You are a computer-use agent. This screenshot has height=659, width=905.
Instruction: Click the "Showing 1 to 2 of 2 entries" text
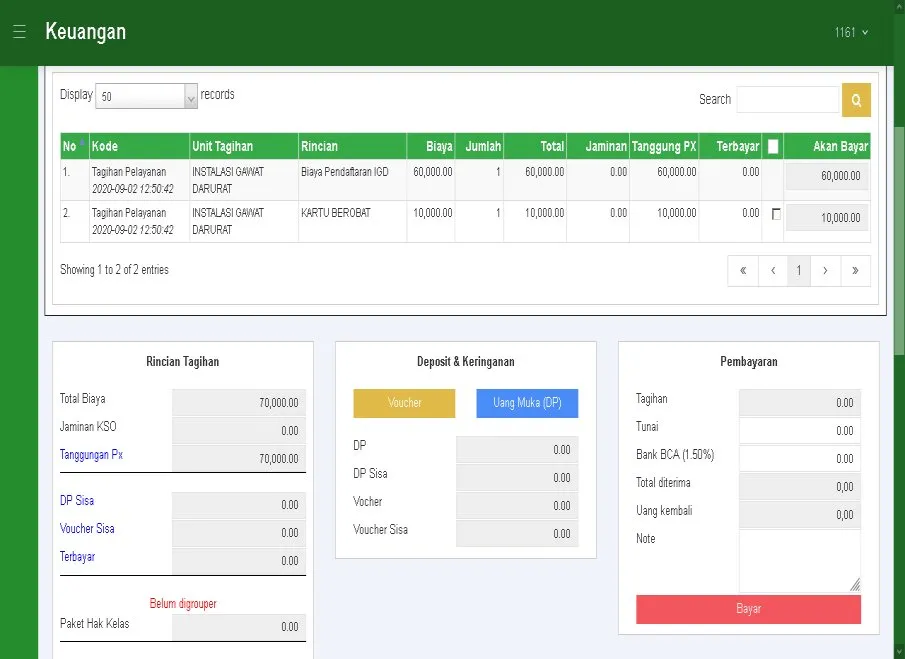point(114,269)
